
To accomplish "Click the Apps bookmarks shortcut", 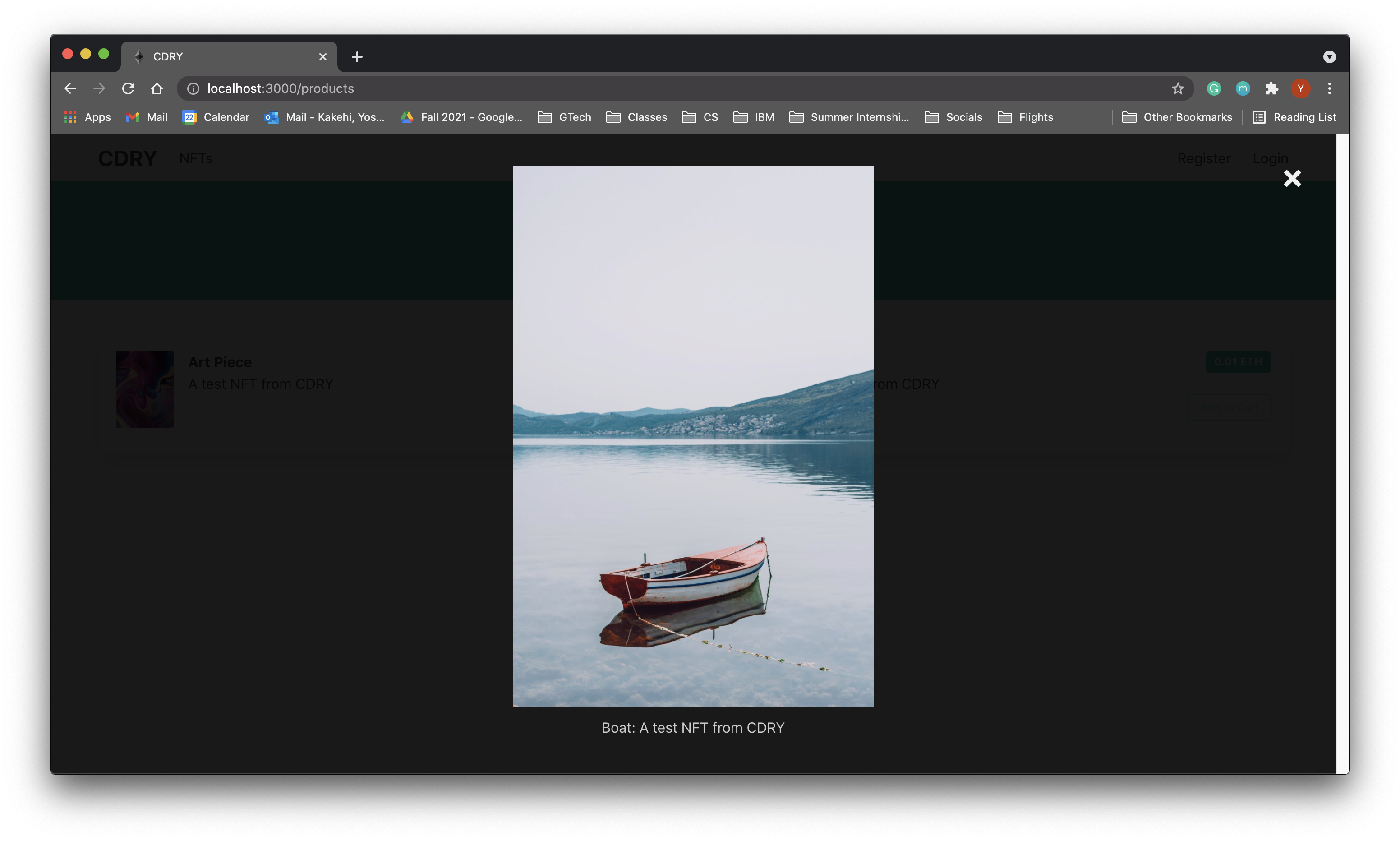I will pyautogui.click(x=88, y=117).
